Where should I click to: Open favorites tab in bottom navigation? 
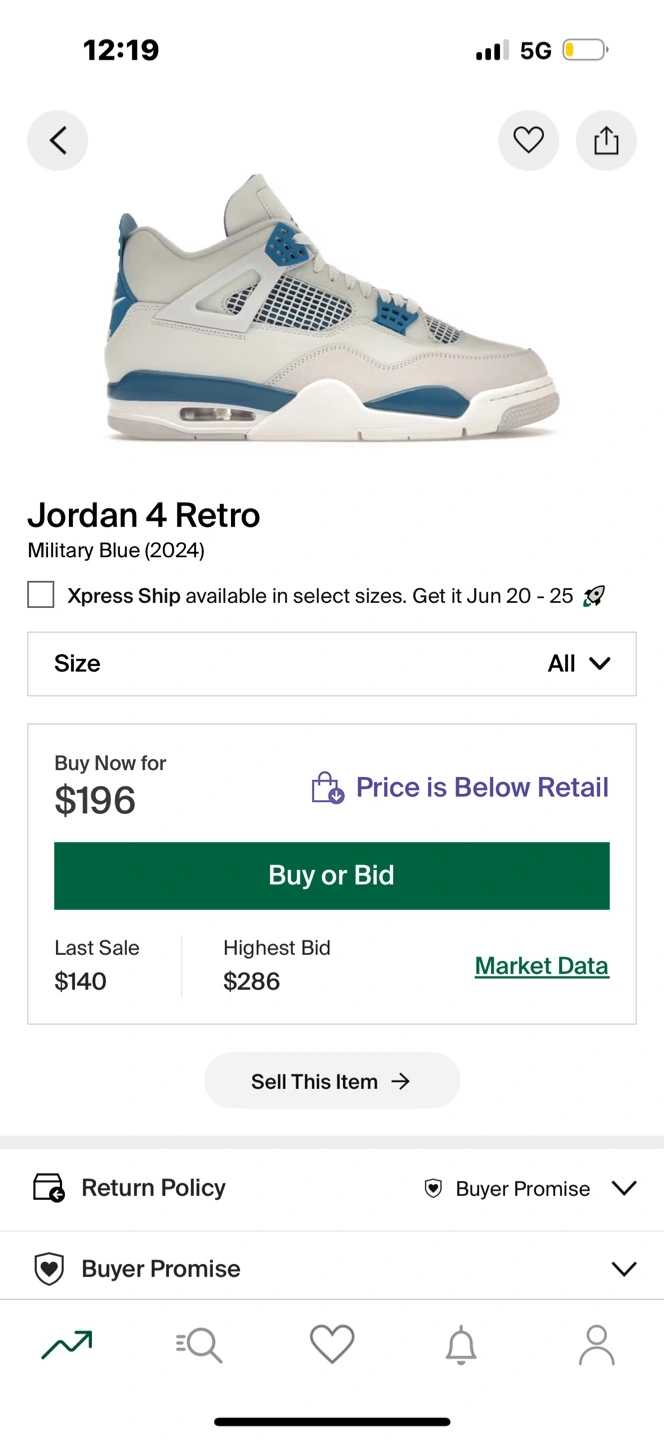pos(332,1345)
